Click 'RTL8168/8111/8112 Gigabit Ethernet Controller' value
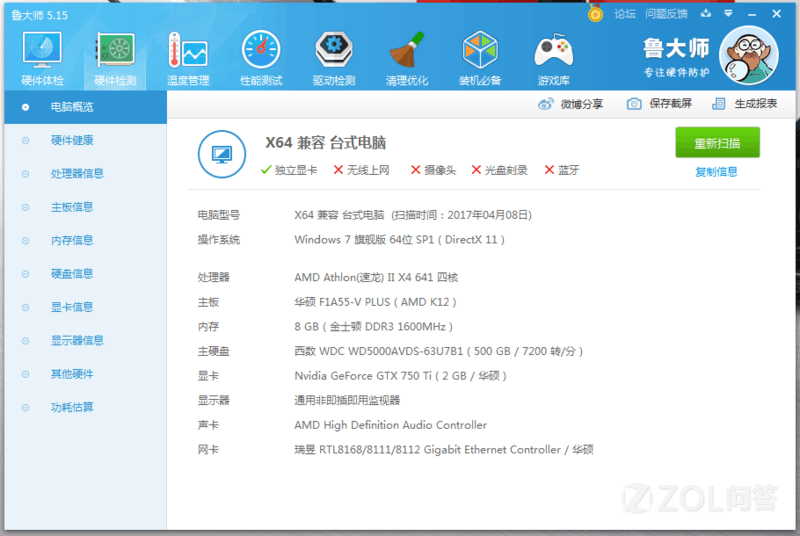Viewport: 800px width, 536px height. point(440,450)
